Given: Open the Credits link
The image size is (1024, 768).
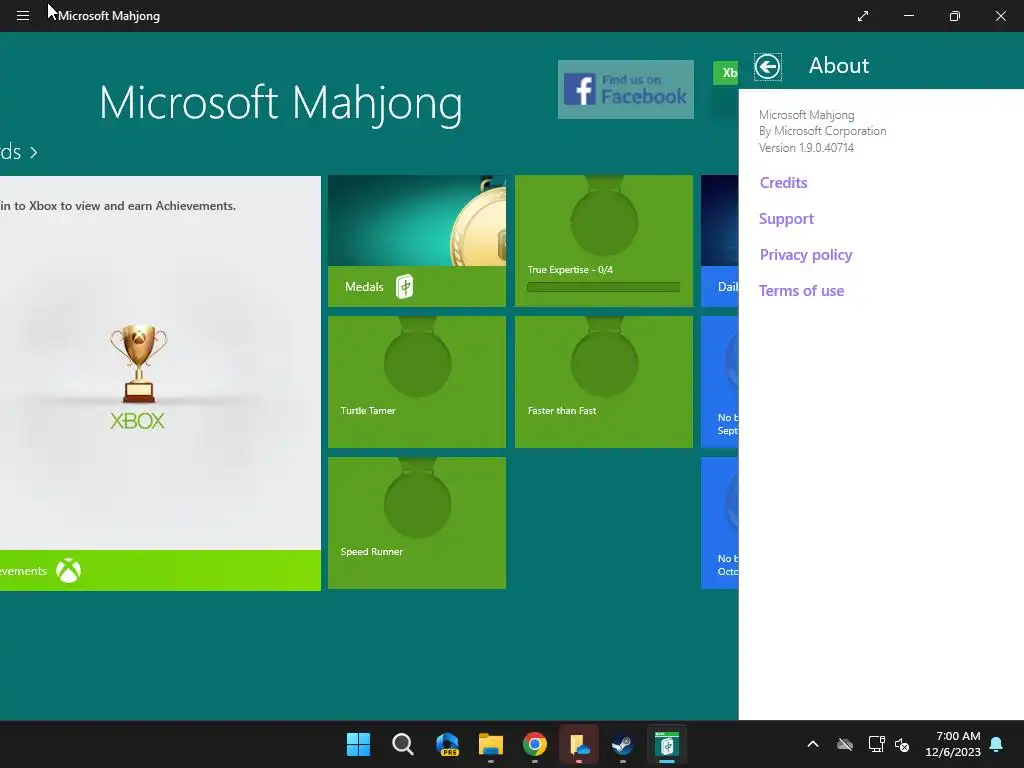Looking at the screenshot, I should 783,183.
